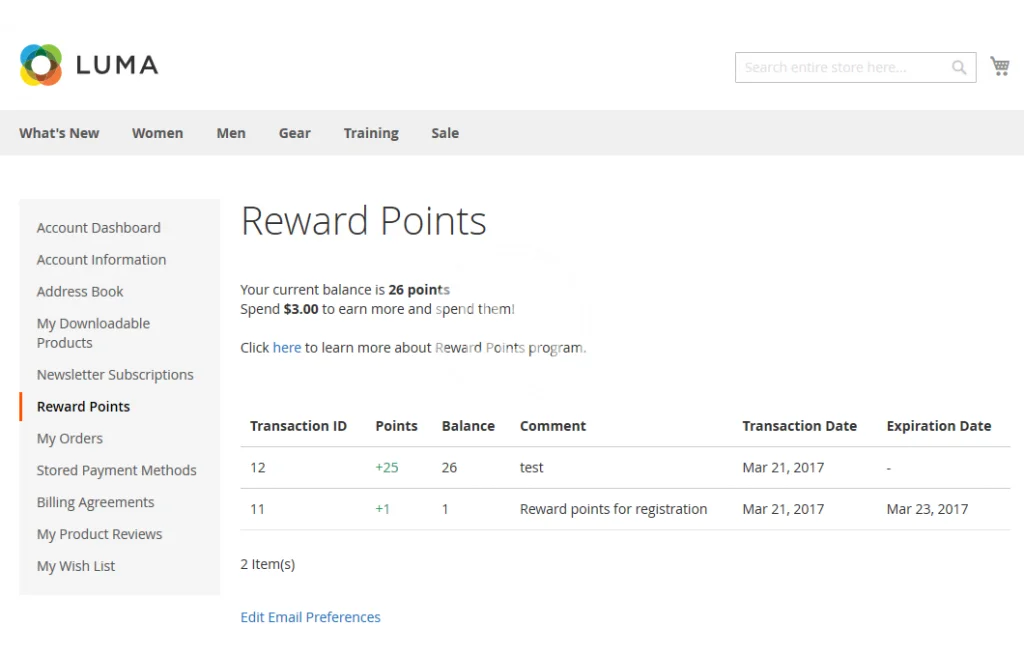Screen dimensions: 1024x650
Task: Open Account Dashboard in sidebar
Action: (x=98, y=228)
